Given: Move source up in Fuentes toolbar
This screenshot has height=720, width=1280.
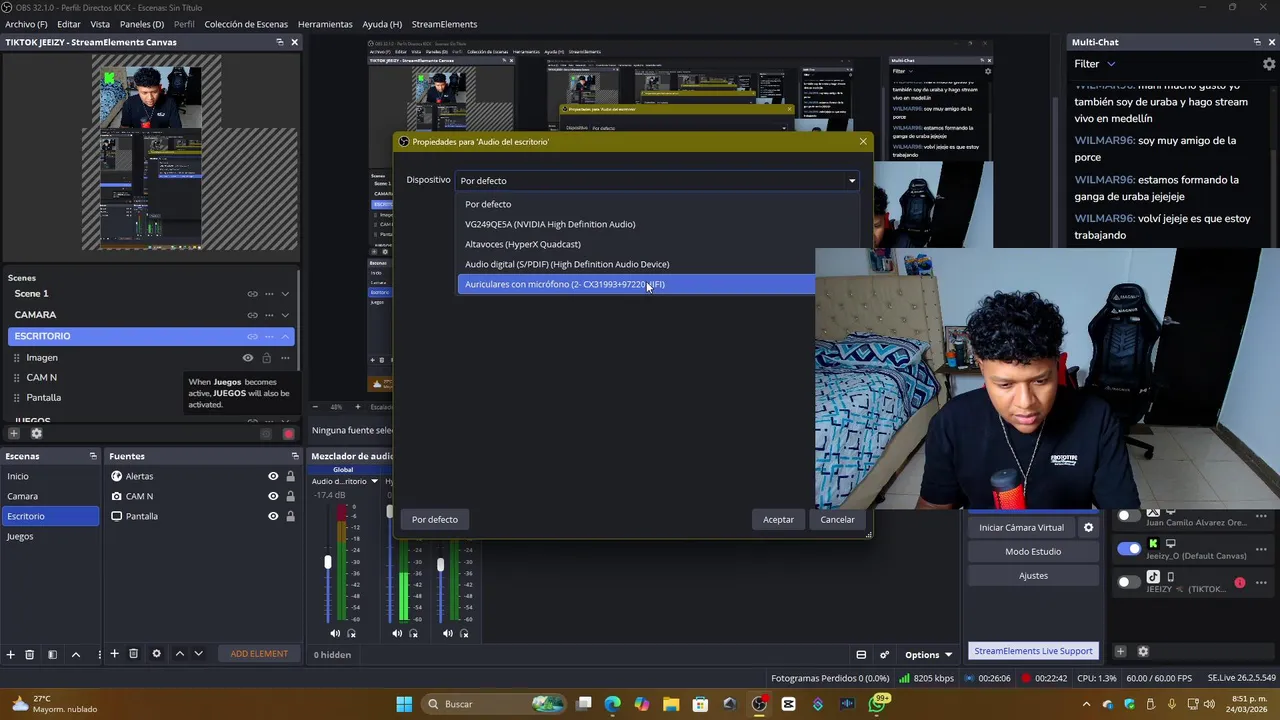Looking at the screenshot, I should click(179, 654).
